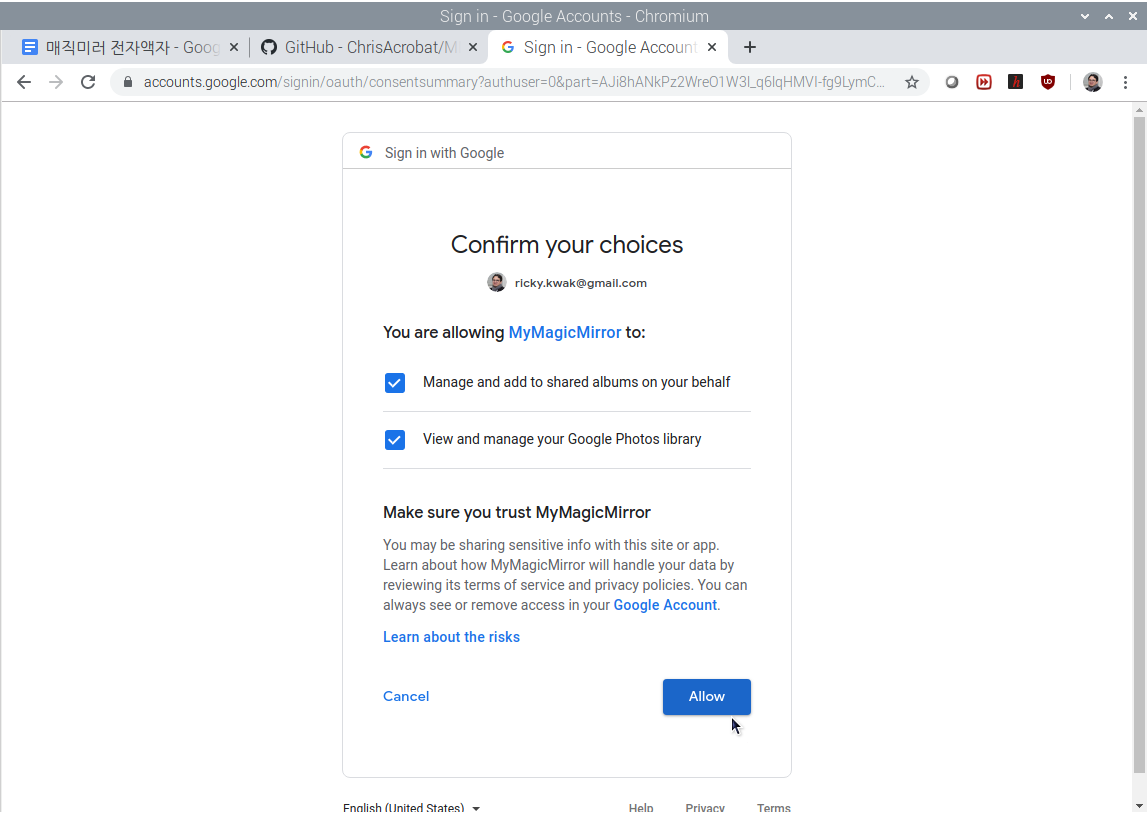Image resolution: width=1147 pixels, height=814 pixels.
Task: View site info via the padlock icon
Action: tap(128, 82)
